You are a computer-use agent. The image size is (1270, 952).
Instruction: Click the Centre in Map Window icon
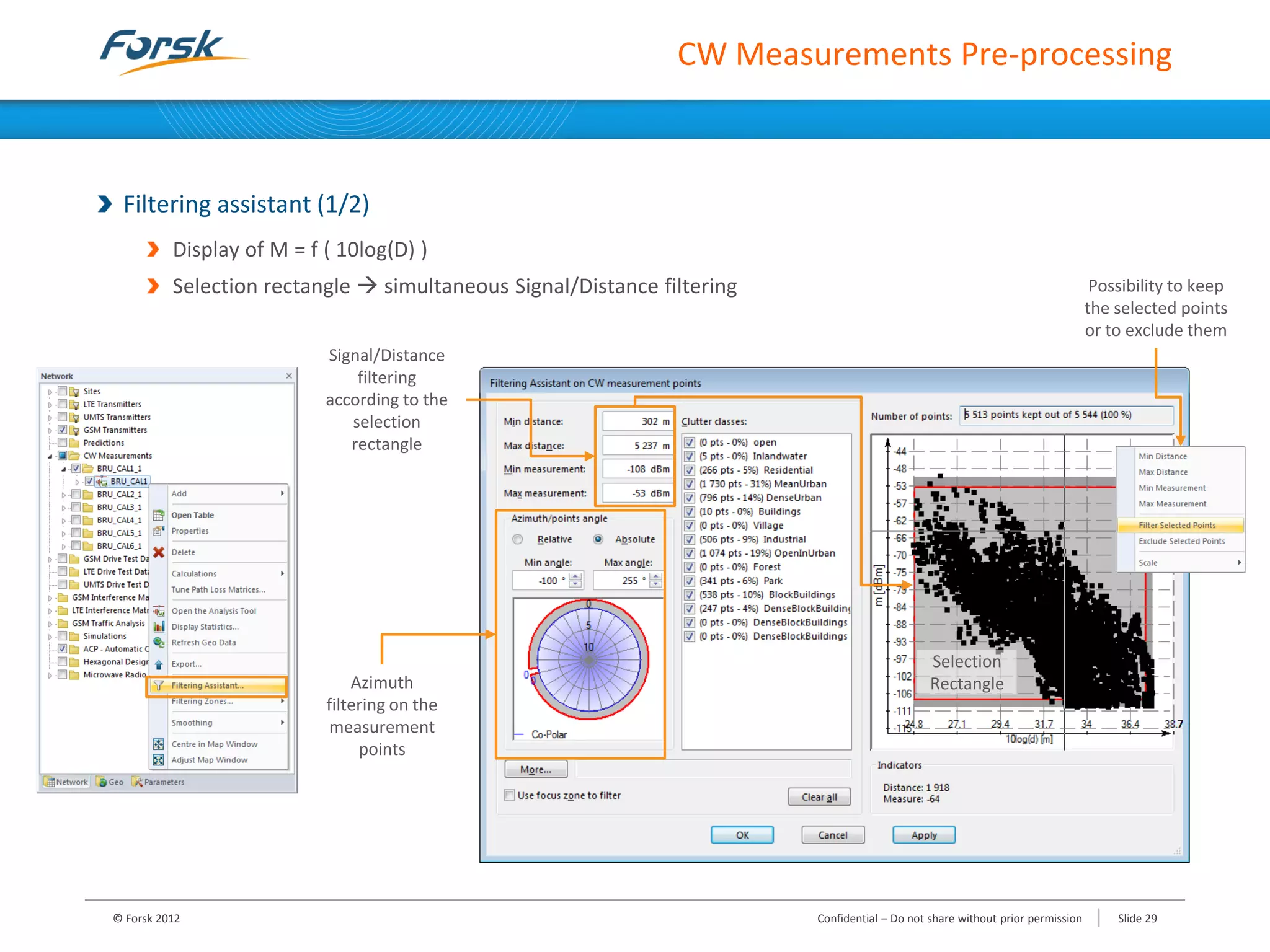(159, 744)
